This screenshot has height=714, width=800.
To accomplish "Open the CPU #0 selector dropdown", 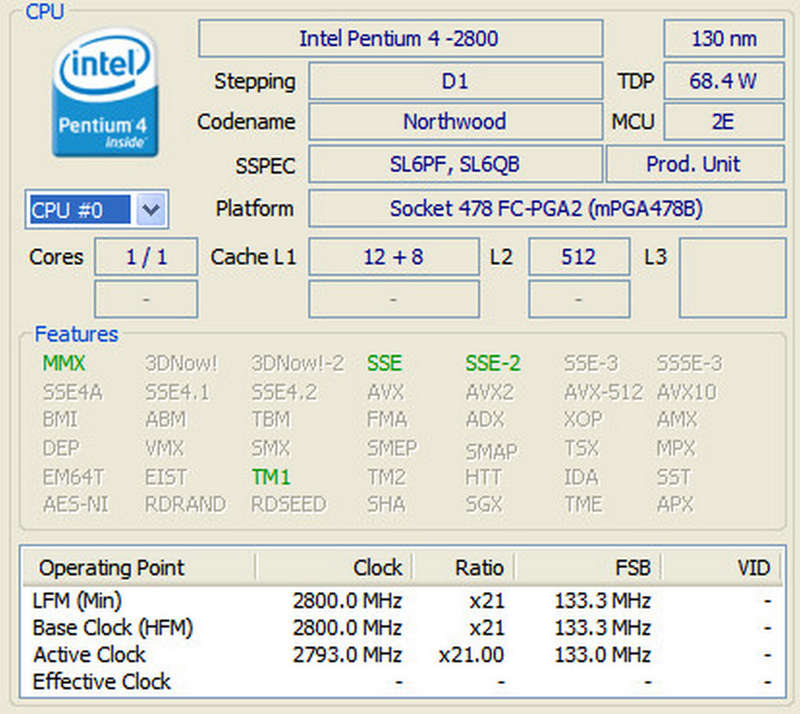I will (151, 209).
